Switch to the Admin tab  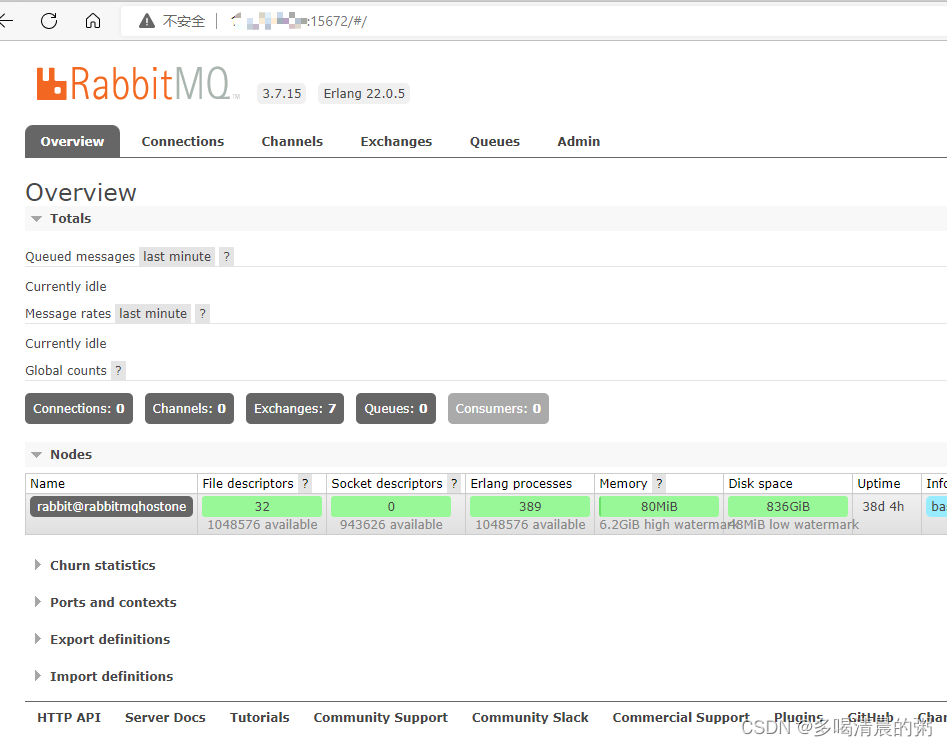tap(579, 141)
